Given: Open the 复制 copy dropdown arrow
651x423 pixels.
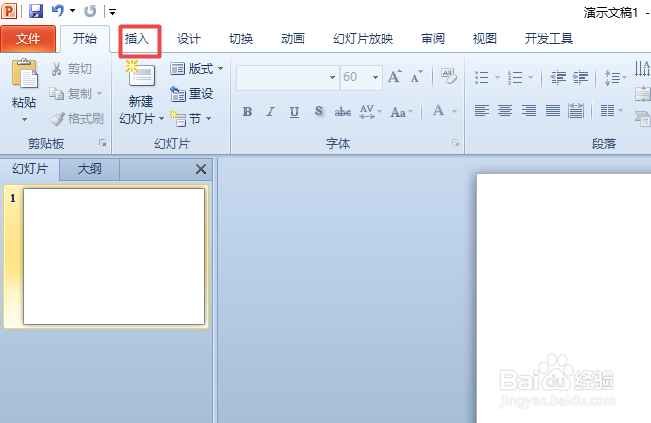Looking at the screenshot, I should point(100,94).
